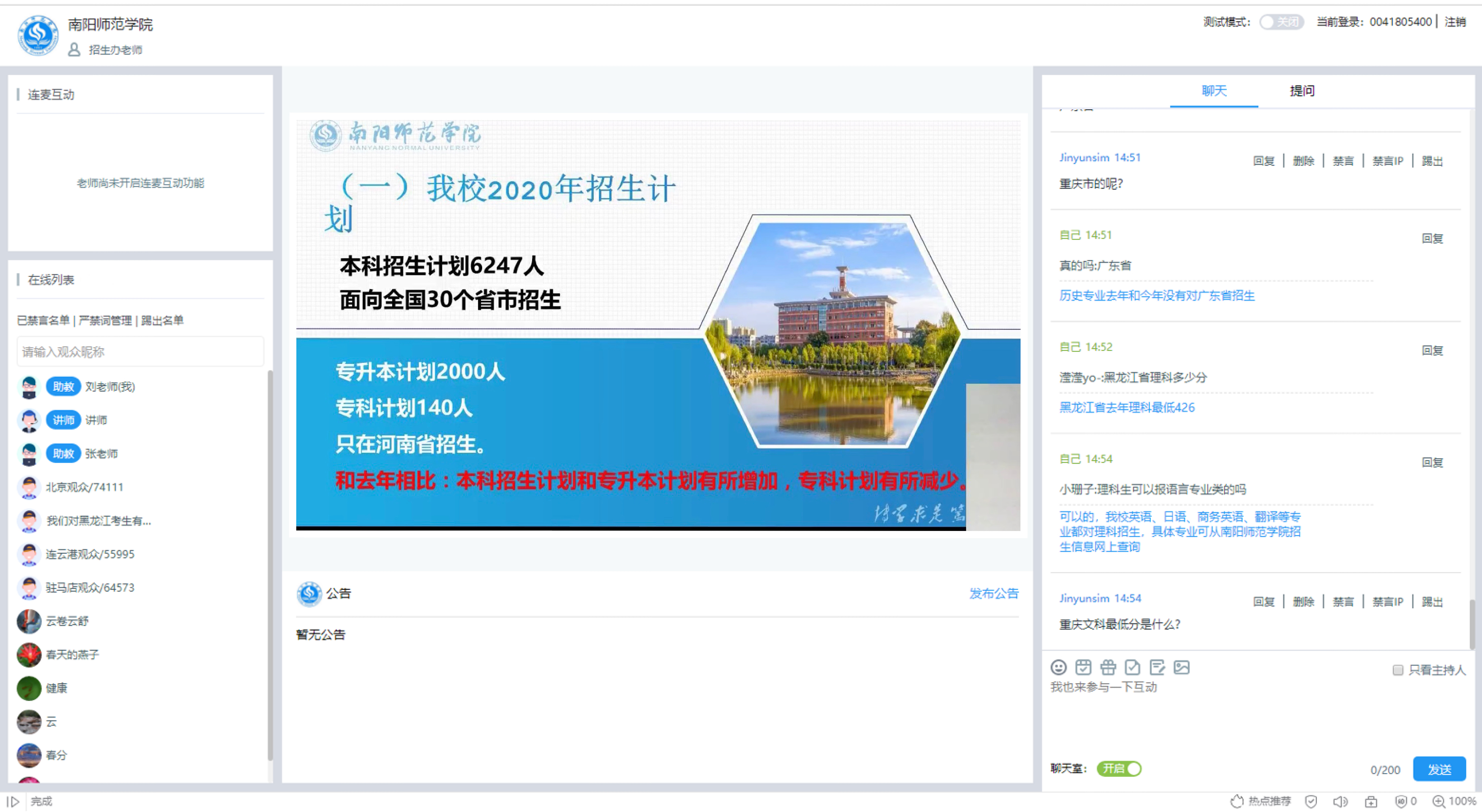Open the gift icon in chat toolbar

click(x=1107, y=667)
